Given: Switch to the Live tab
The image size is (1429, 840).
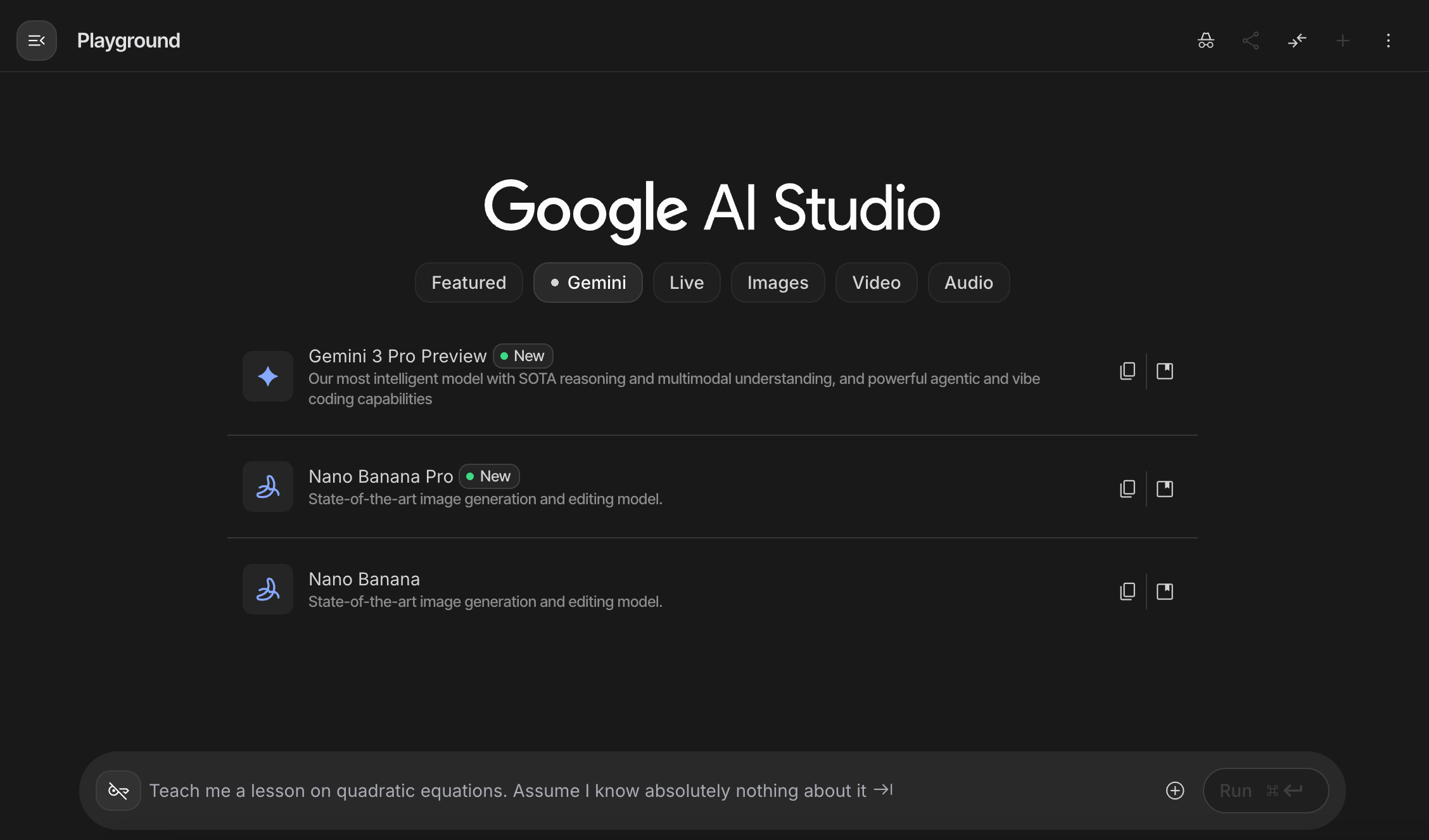Looking at the screenshot, I should pyautogui.click(x=687, y=283).
